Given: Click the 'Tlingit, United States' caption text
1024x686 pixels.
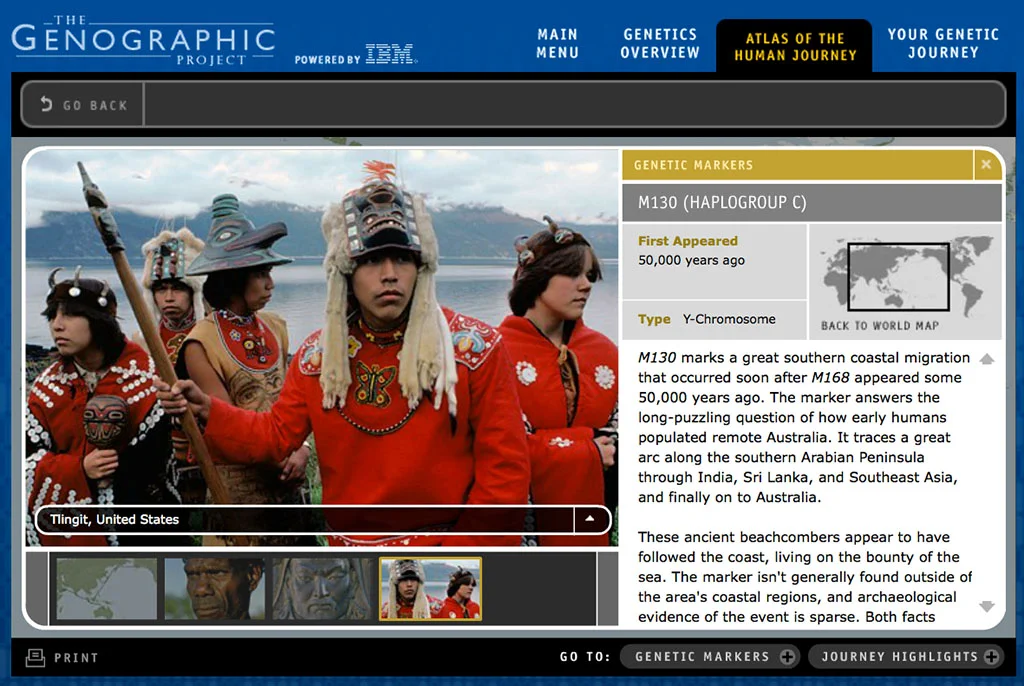Looking at the screenshot, I should (x=114, y=519).
